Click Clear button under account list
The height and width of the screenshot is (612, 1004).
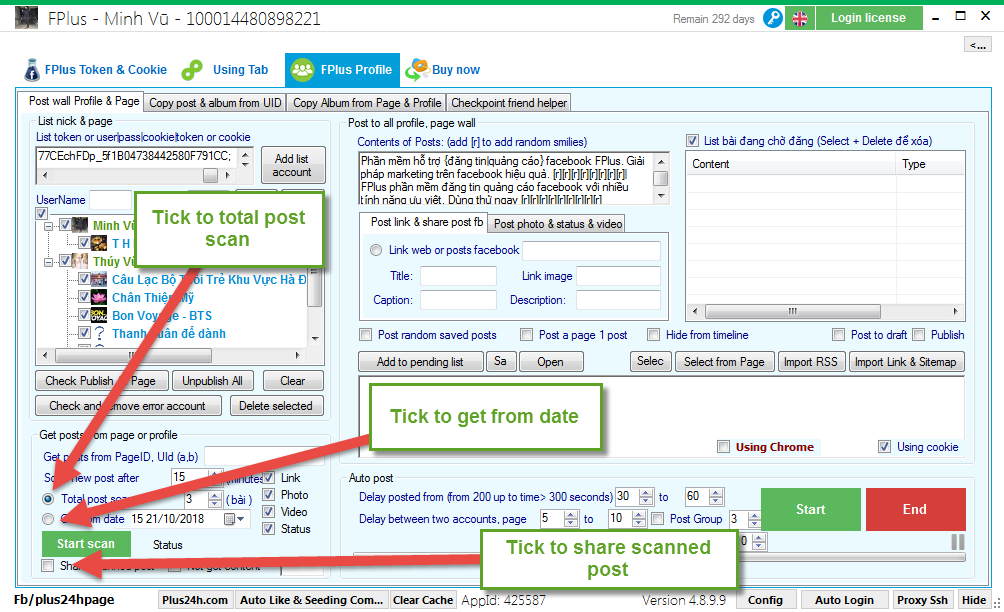pos(293,381)
